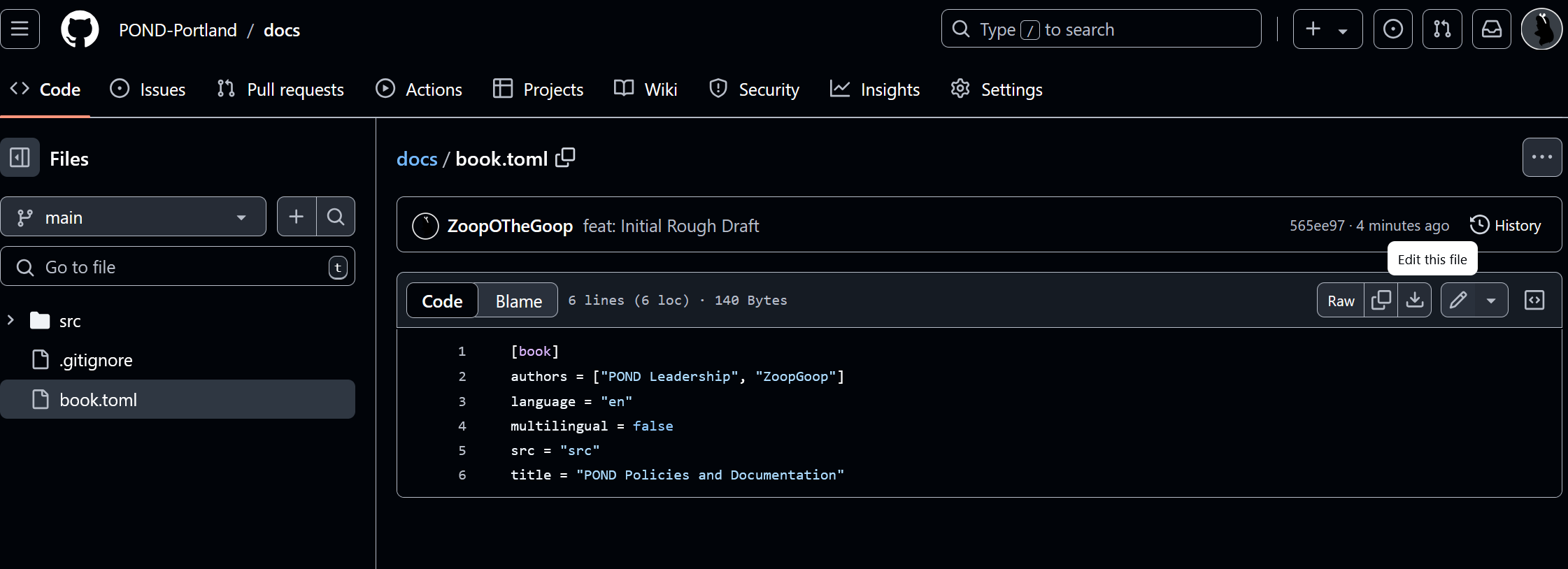
Task: Copy file path next to book.toml title
Action: click(x=565, y=158)
